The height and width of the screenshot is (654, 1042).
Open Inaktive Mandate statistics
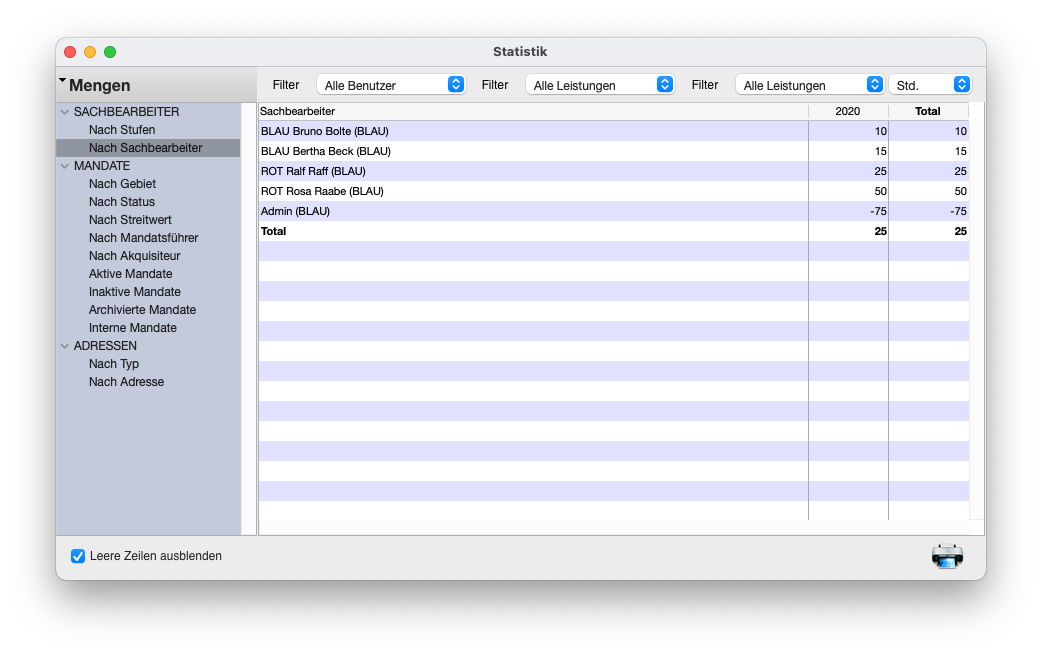(135, 292)
